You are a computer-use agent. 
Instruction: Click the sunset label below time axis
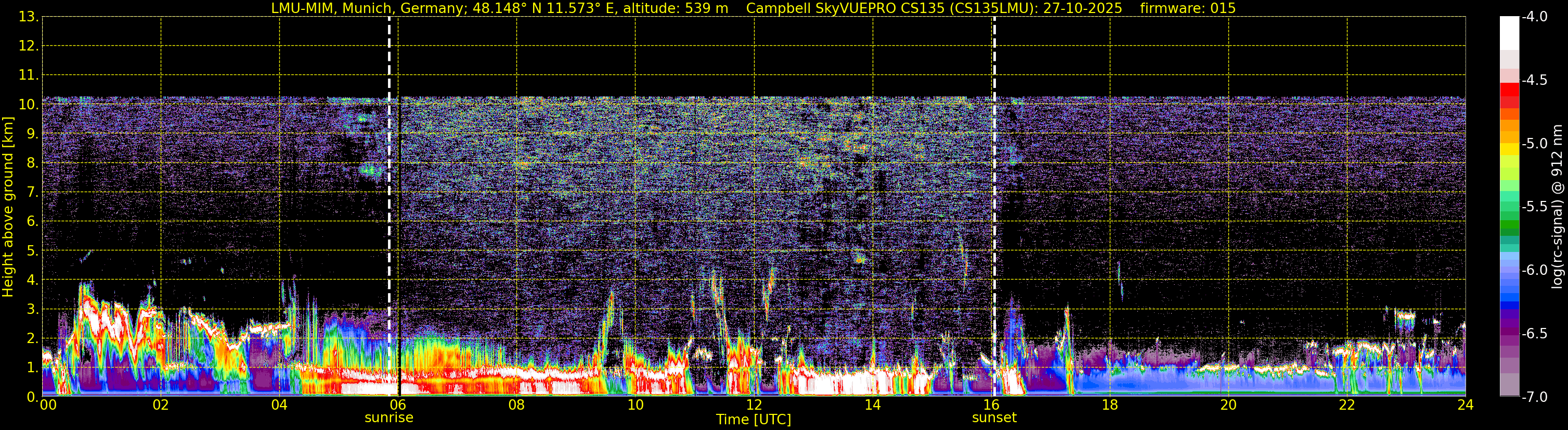click(994, 418)
